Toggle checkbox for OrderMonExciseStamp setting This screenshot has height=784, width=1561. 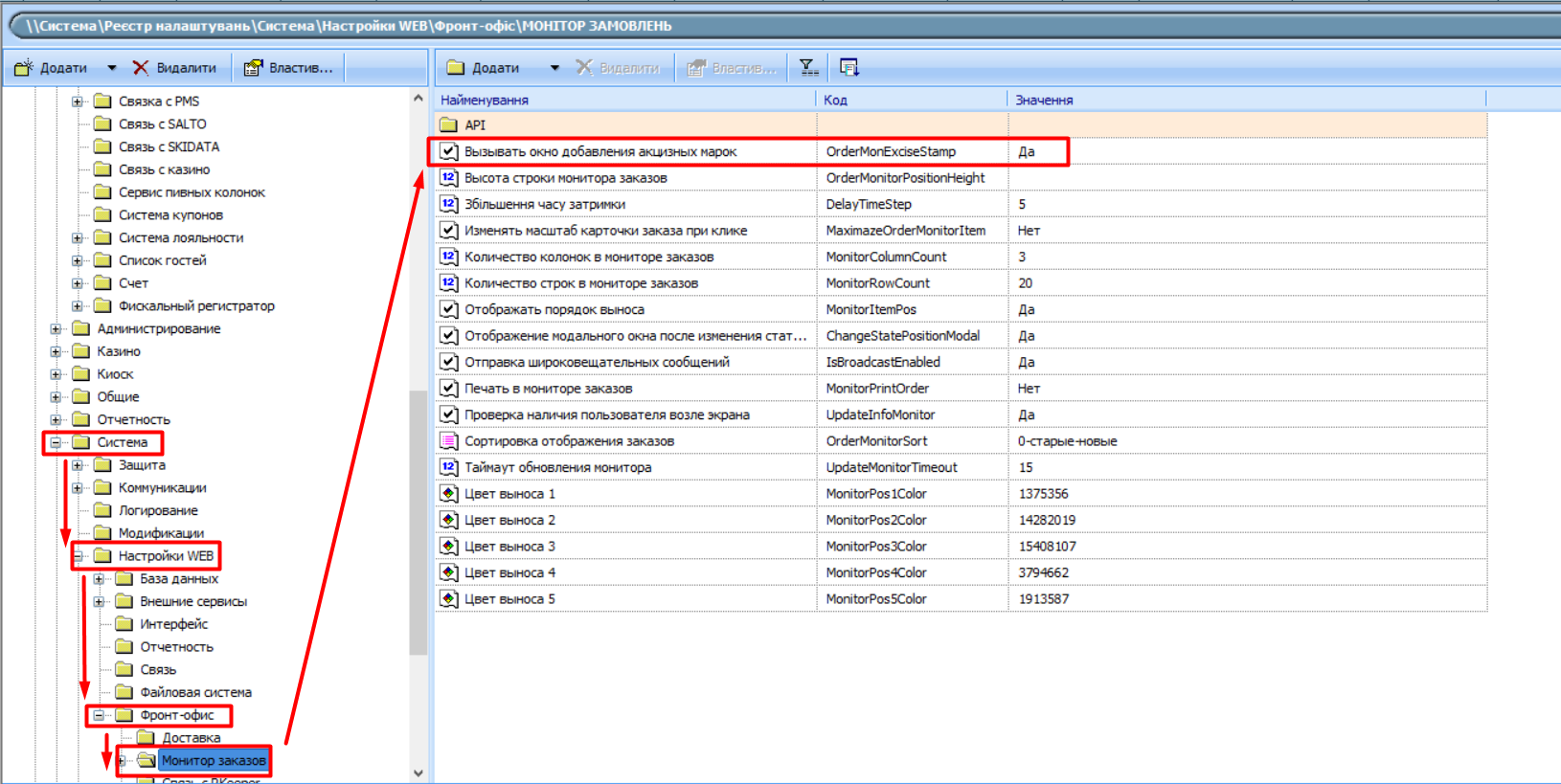point(448,151)
